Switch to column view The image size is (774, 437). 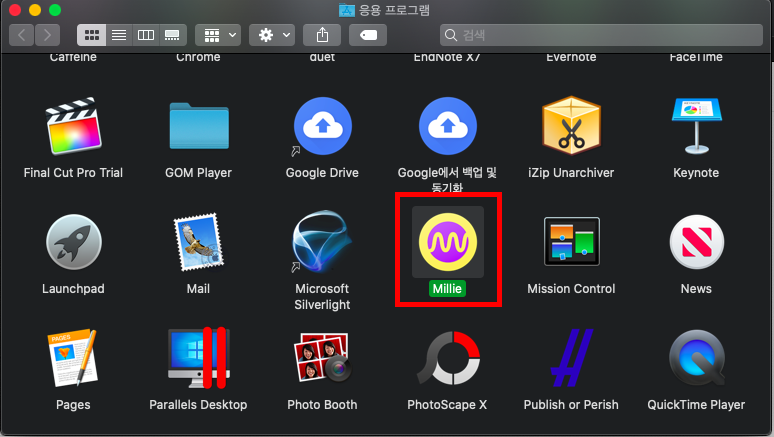click(146, 35)
